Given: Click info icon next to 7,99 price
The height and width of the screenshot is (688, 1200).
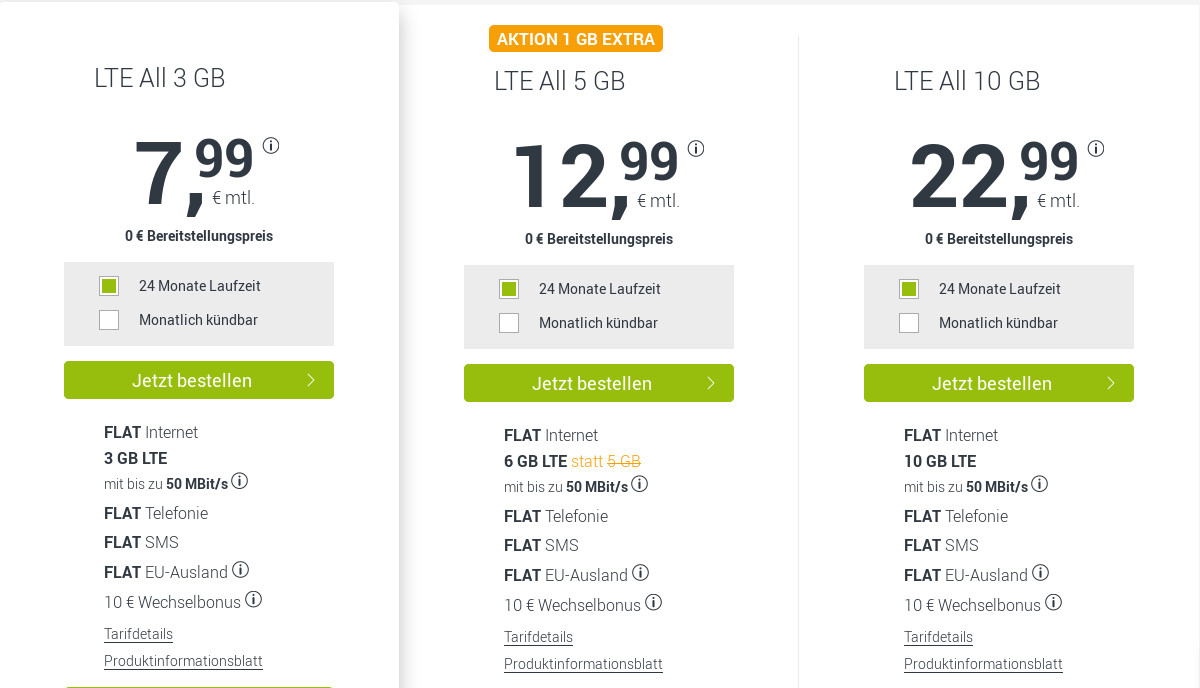Looking at the screenshot, I should [x=271, y=146].
